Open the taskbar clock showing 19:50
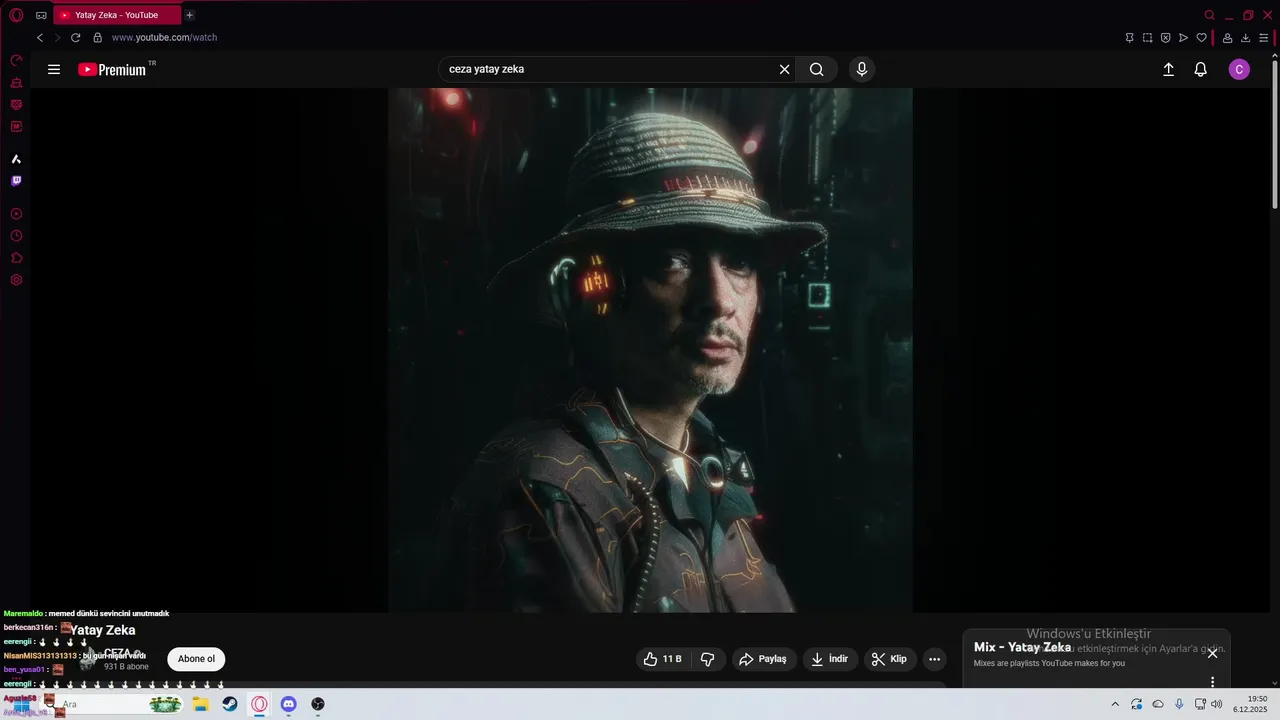 tap(1250, 704)
